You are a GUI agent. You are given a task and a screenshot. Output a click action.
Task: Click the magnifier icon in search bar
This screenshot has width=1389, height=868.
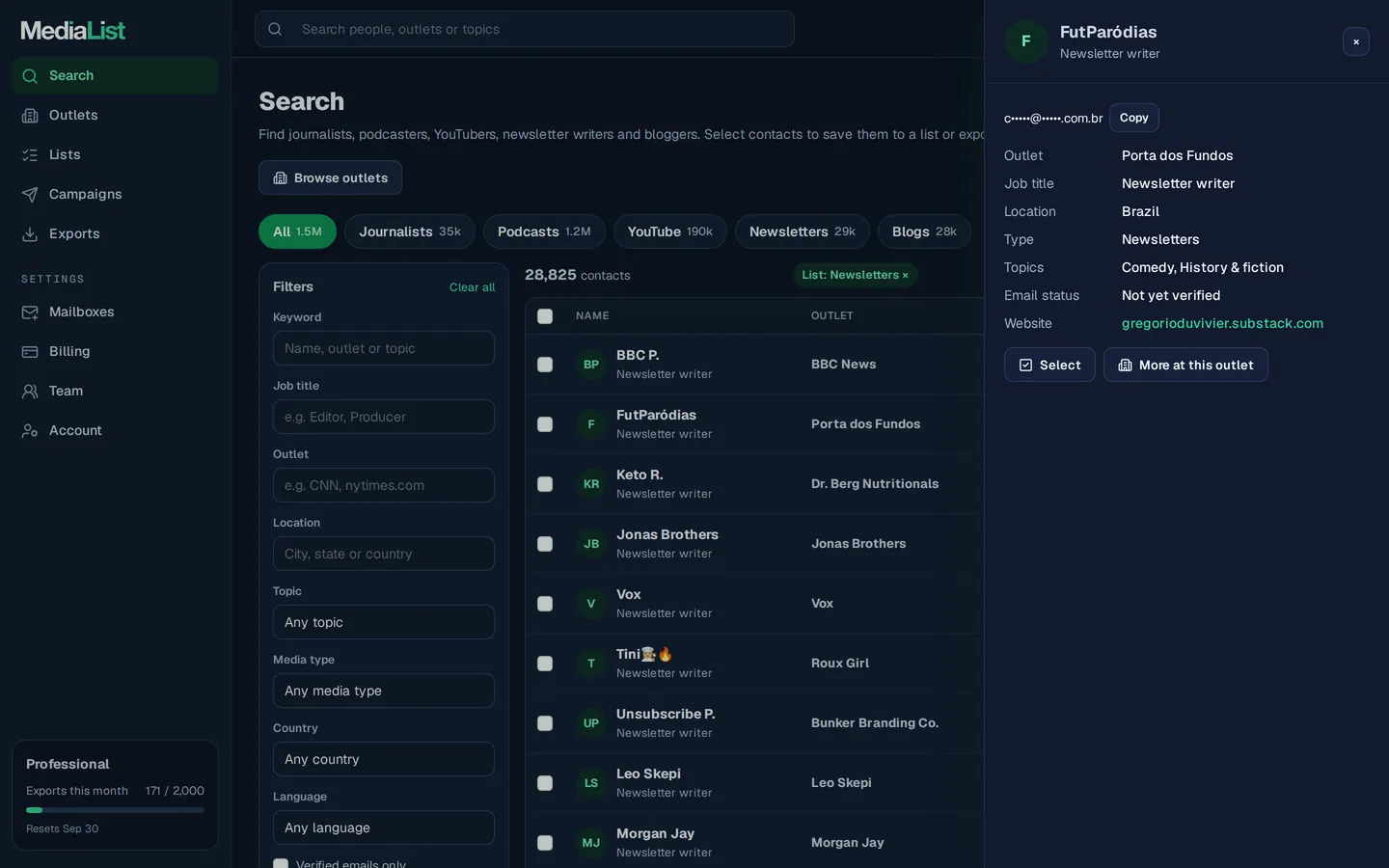coord(275,29)
